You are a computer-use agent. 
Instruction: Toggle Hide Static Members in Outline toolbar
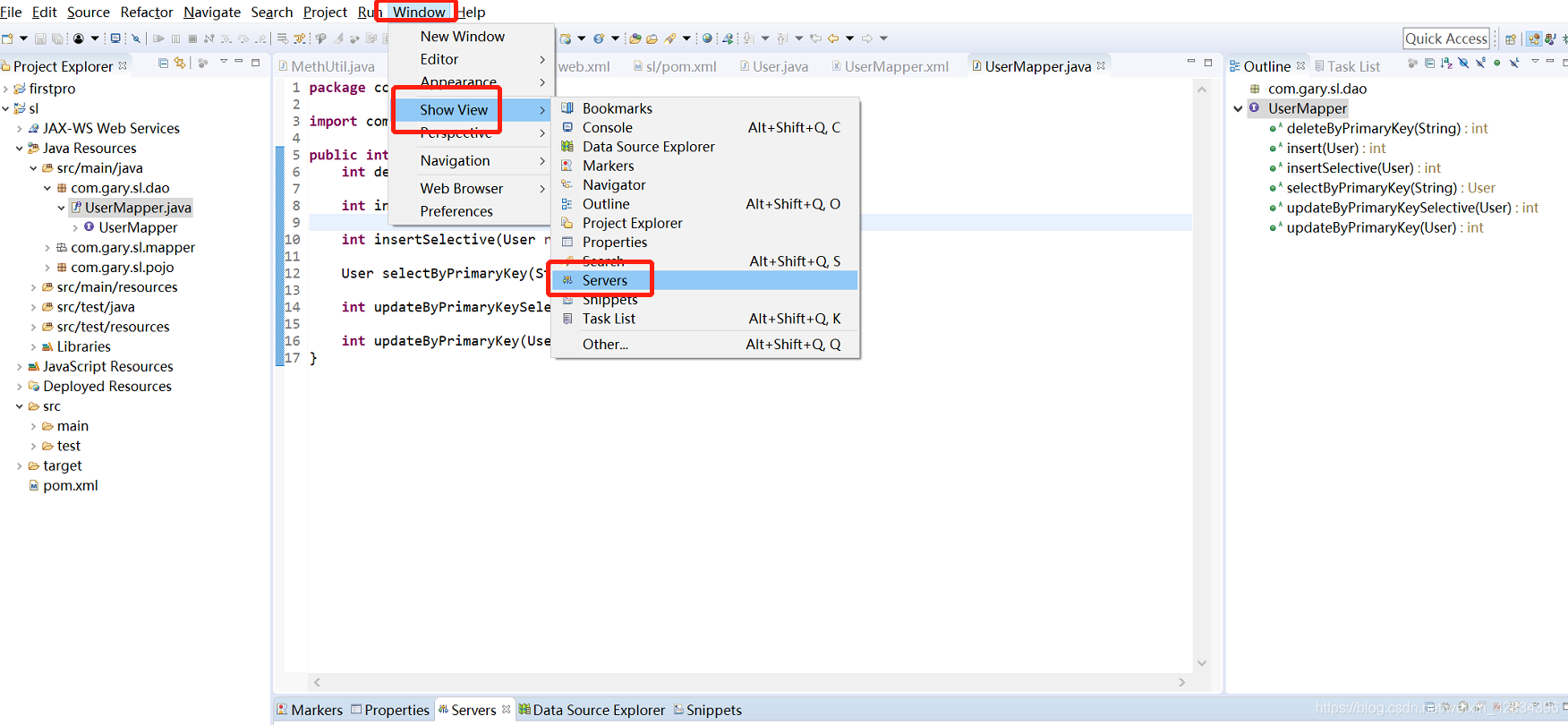tap(1481, 63)
